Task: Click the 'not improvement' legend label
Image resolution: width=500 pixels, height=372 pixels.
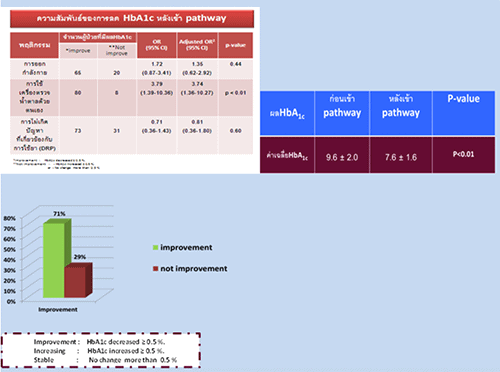Action: tap(194, 268)
